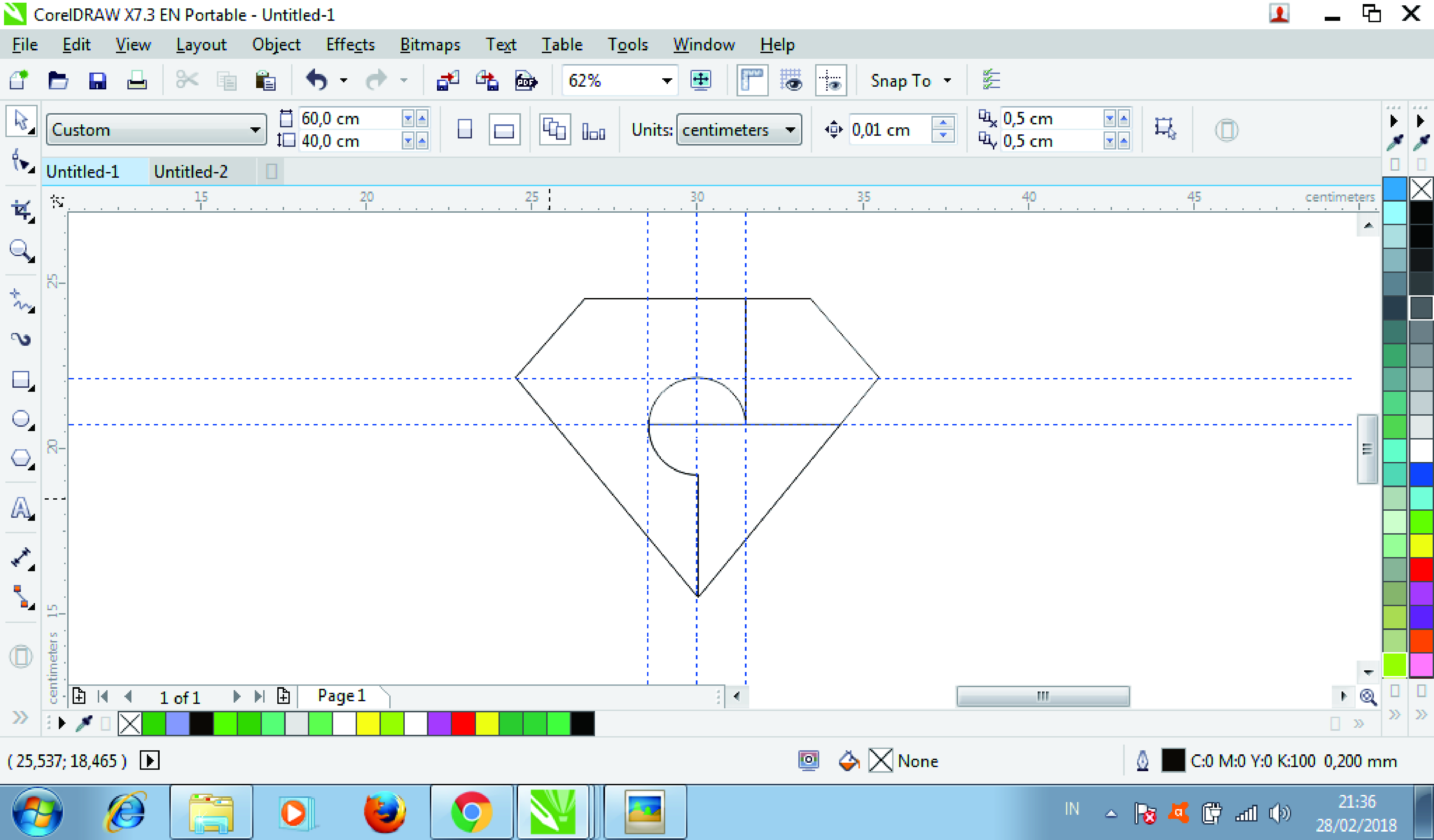
Task: Expand the Units centimeters dropdown
Action: click(790, 130)
